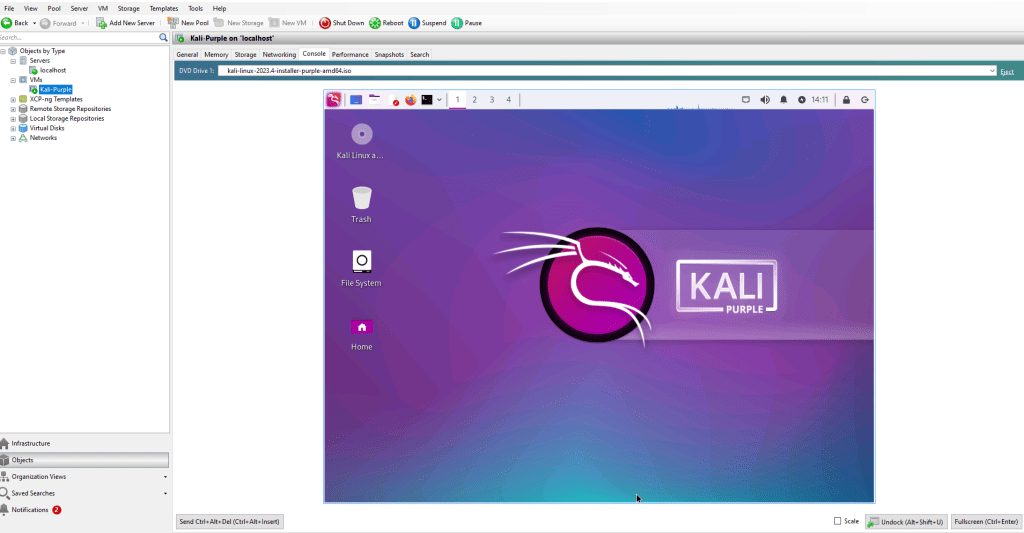
Task: Suspend the virtual machine
Action: (414, 22)
